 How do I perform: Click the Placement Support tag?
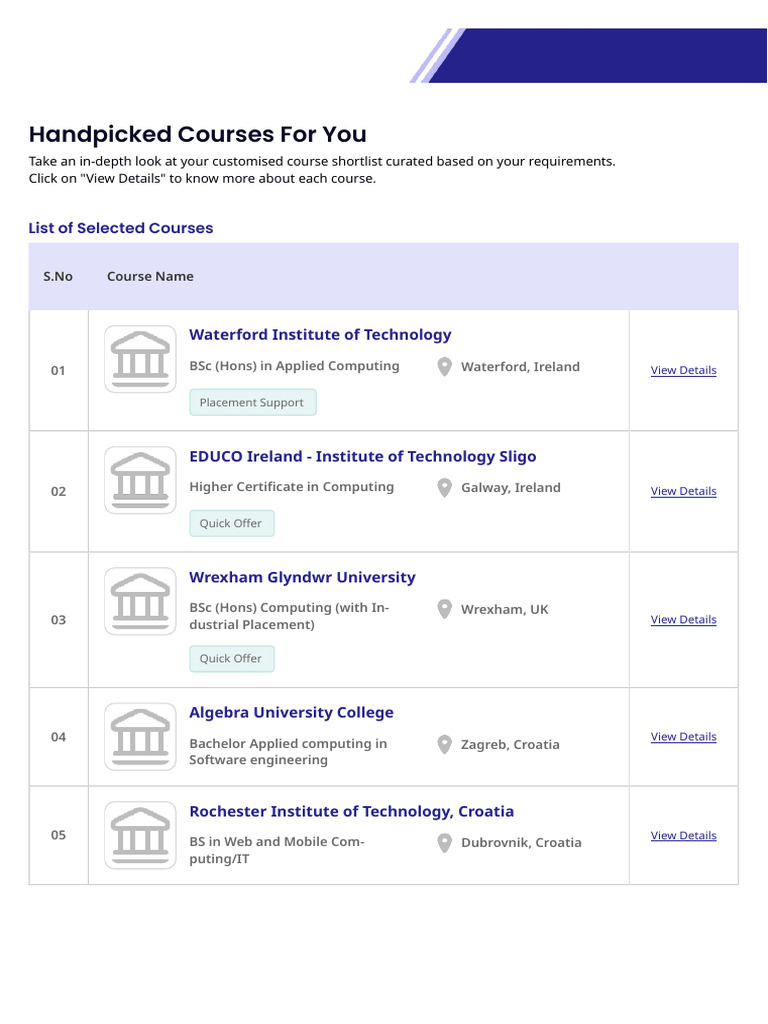[x=252, y=402]
